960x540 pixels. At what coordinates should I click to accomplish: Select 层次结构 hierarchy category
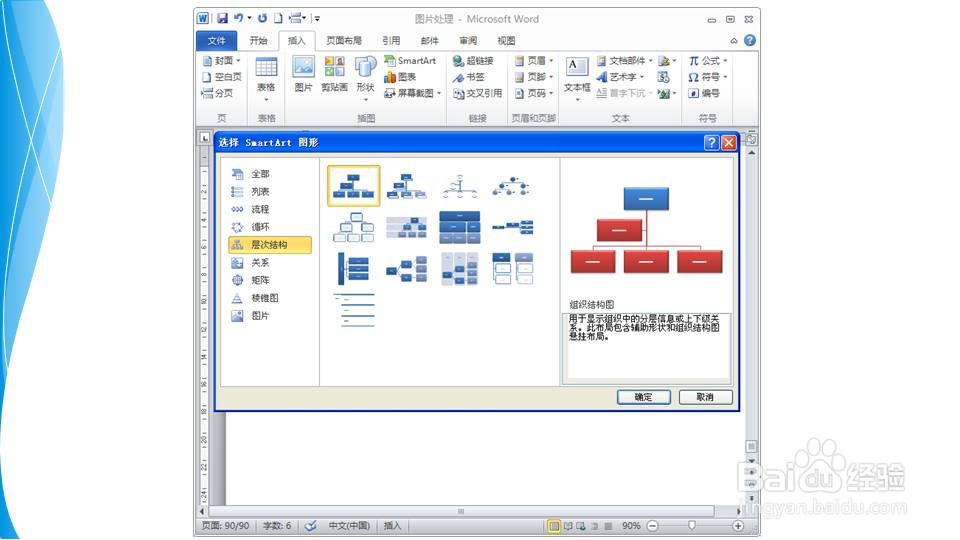[270, 245]
